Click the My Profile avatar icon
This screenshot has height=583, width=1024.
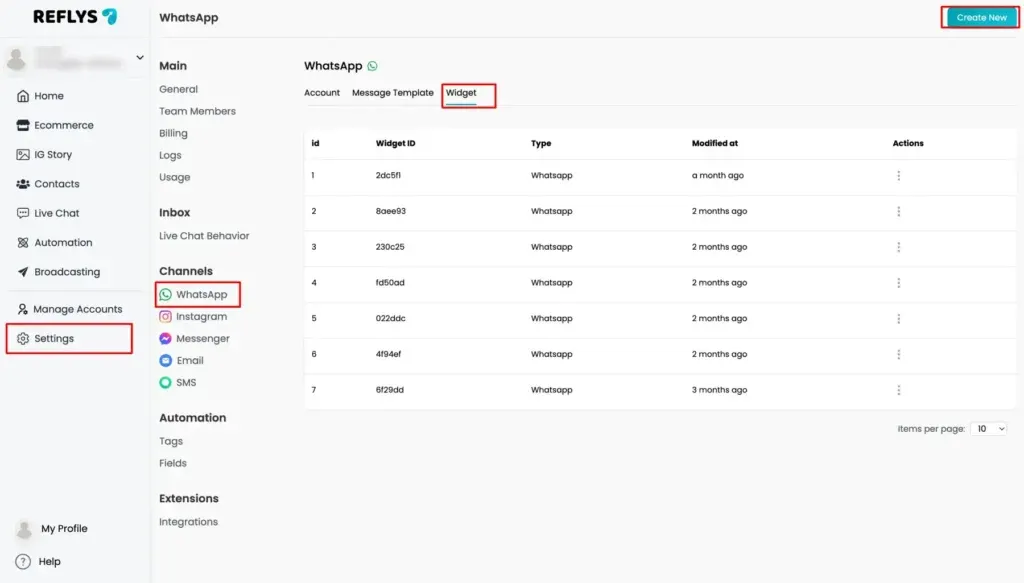pos(24,529)
